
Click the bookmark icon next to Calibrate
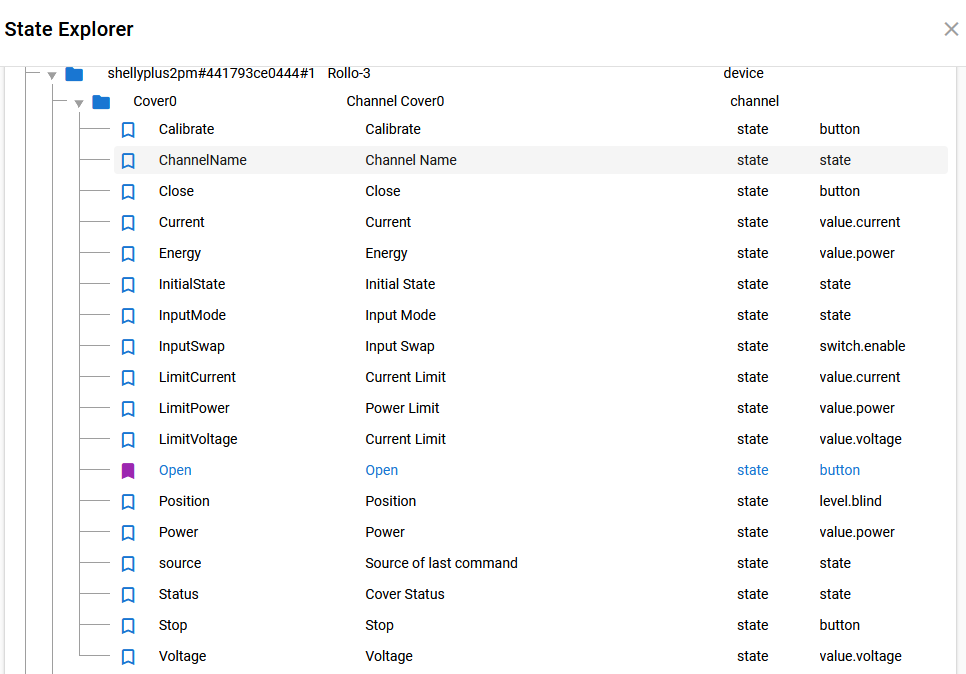click(x=128, y=130)
